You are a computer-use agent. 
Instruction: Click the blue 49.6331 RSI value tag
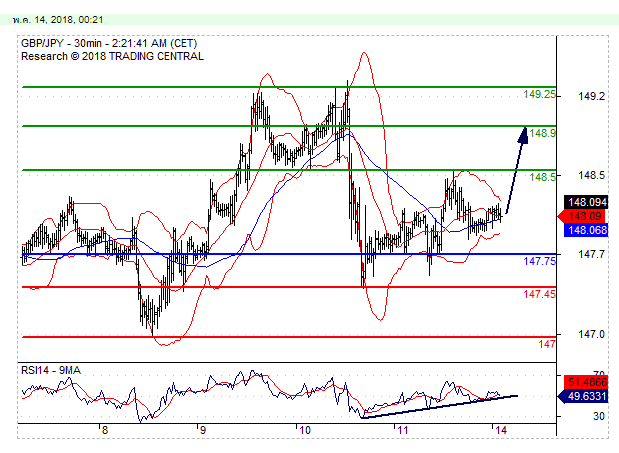(583, 396)
